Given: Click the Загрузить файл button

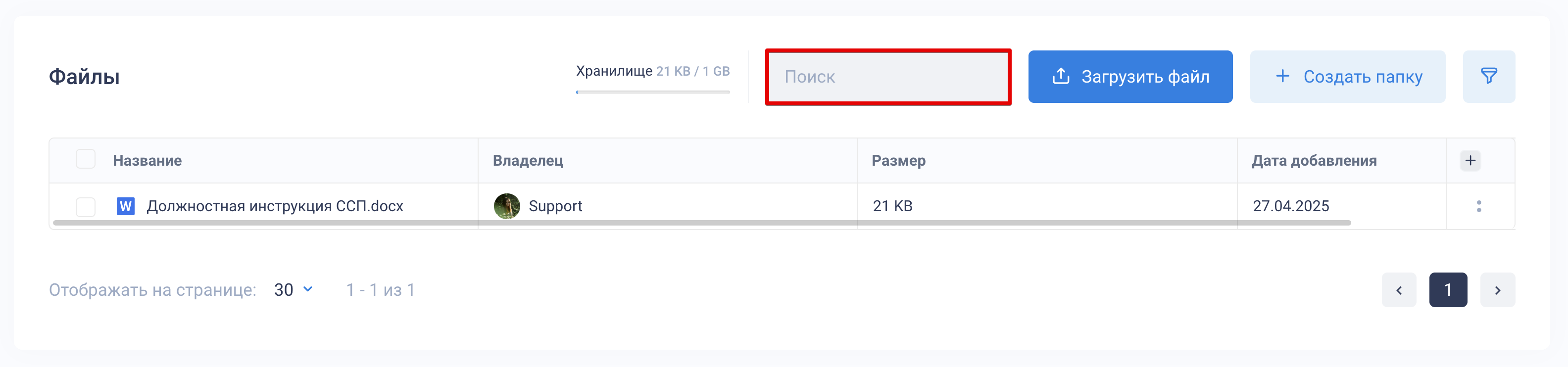Looking at the screenshot, I should (1130, 77).
